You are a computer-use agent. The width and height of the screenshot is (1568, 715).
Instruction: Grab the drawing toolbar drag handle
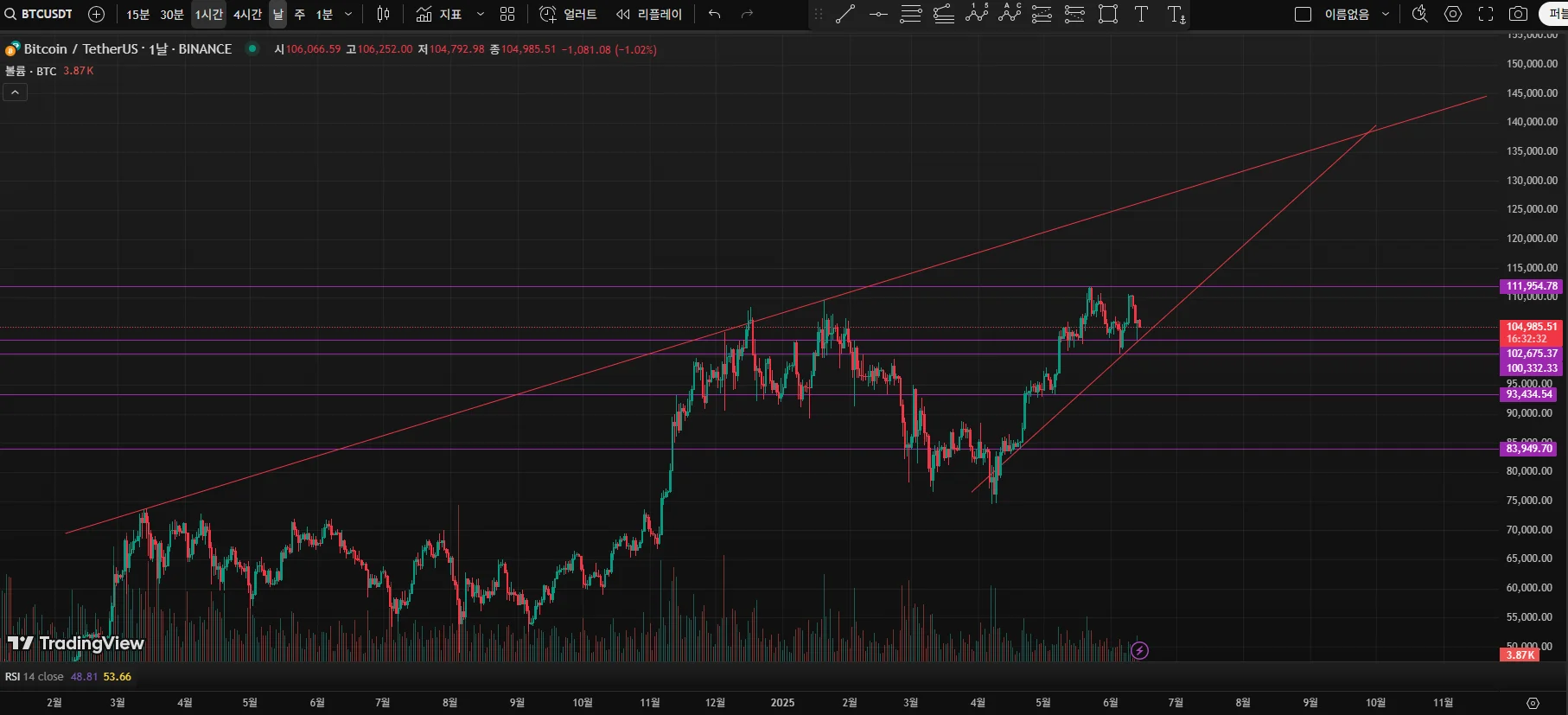click(819, 14)
